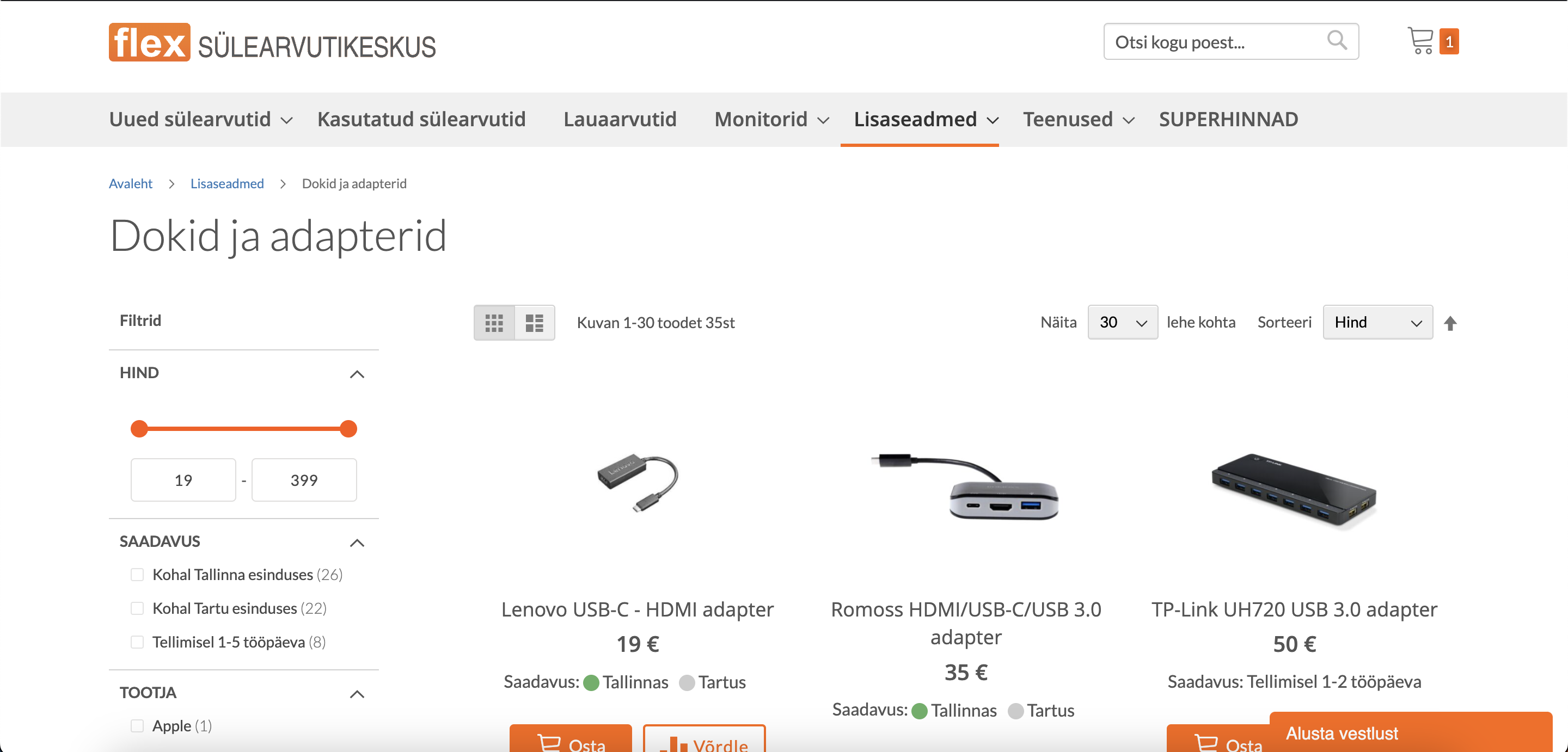Tick the Apple manufacturer checkbox
This screenshot has height=752, width=1568.
pos(137,726)
